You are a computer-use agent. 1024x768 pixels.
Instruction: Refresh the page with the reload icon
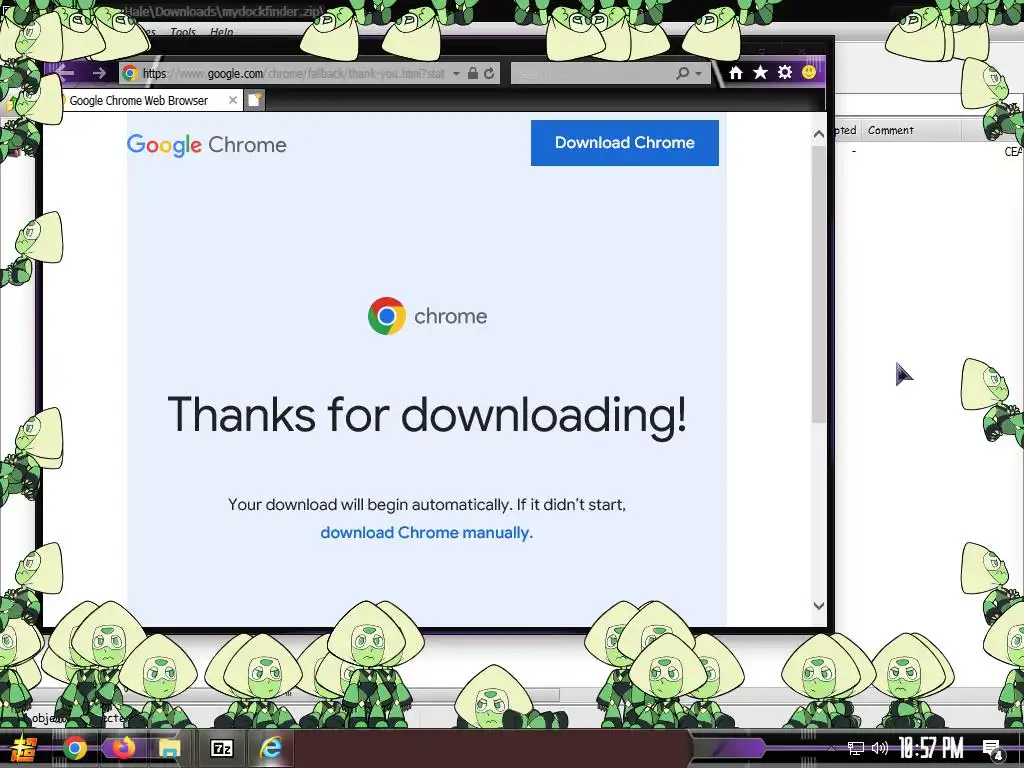pyautogui.click(x=489, y=73)
